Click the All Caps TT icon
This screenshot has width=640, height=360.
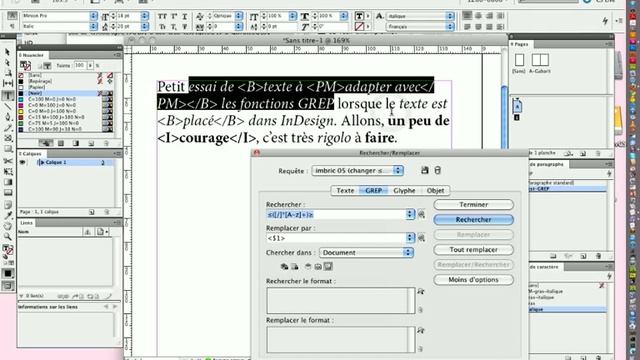162,16
